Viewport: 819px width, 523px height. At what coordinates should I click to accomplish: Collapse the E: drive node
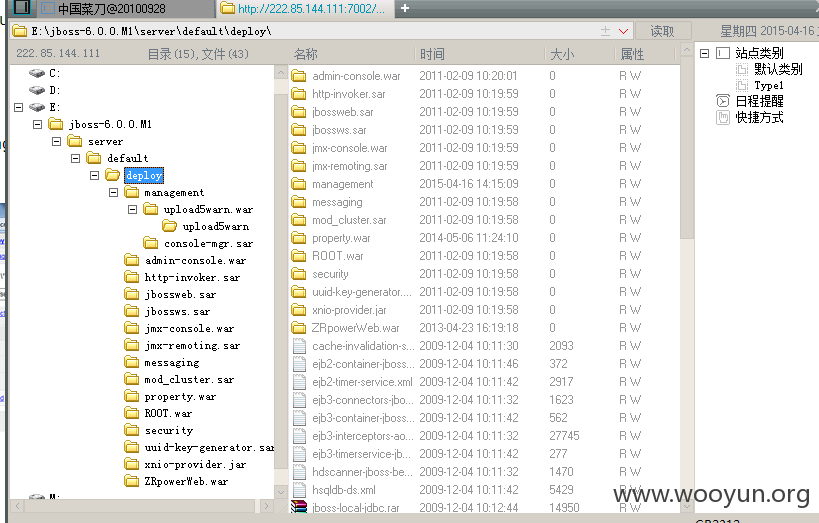[x=19, y=107]
